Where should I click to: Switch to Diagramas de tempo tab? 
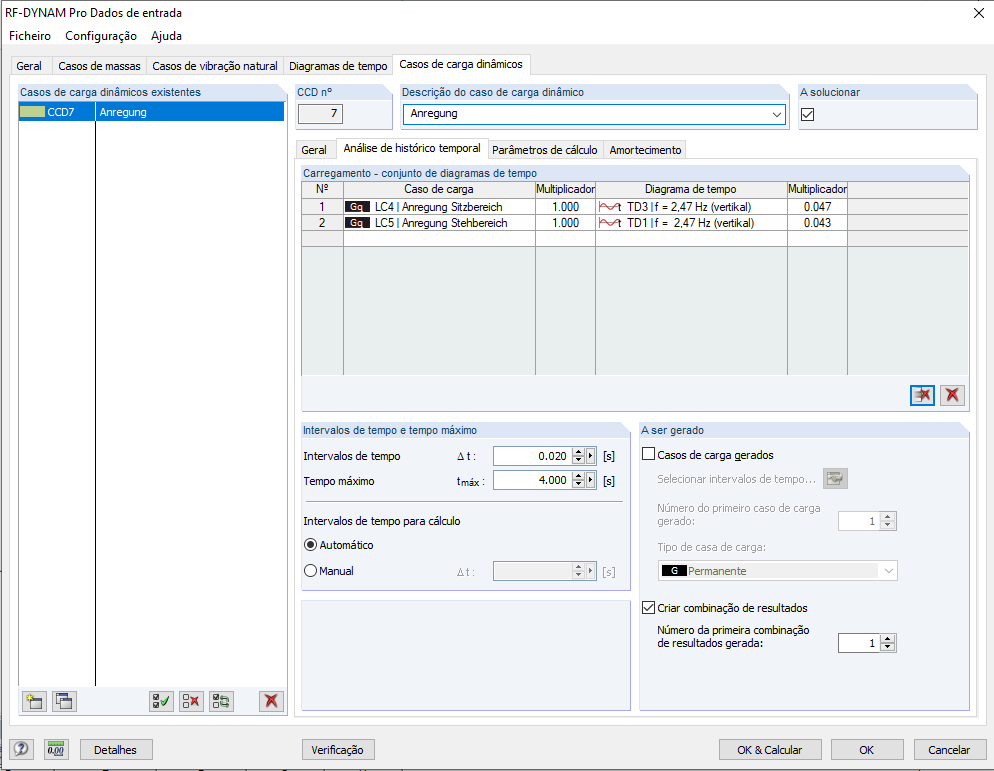338,66
